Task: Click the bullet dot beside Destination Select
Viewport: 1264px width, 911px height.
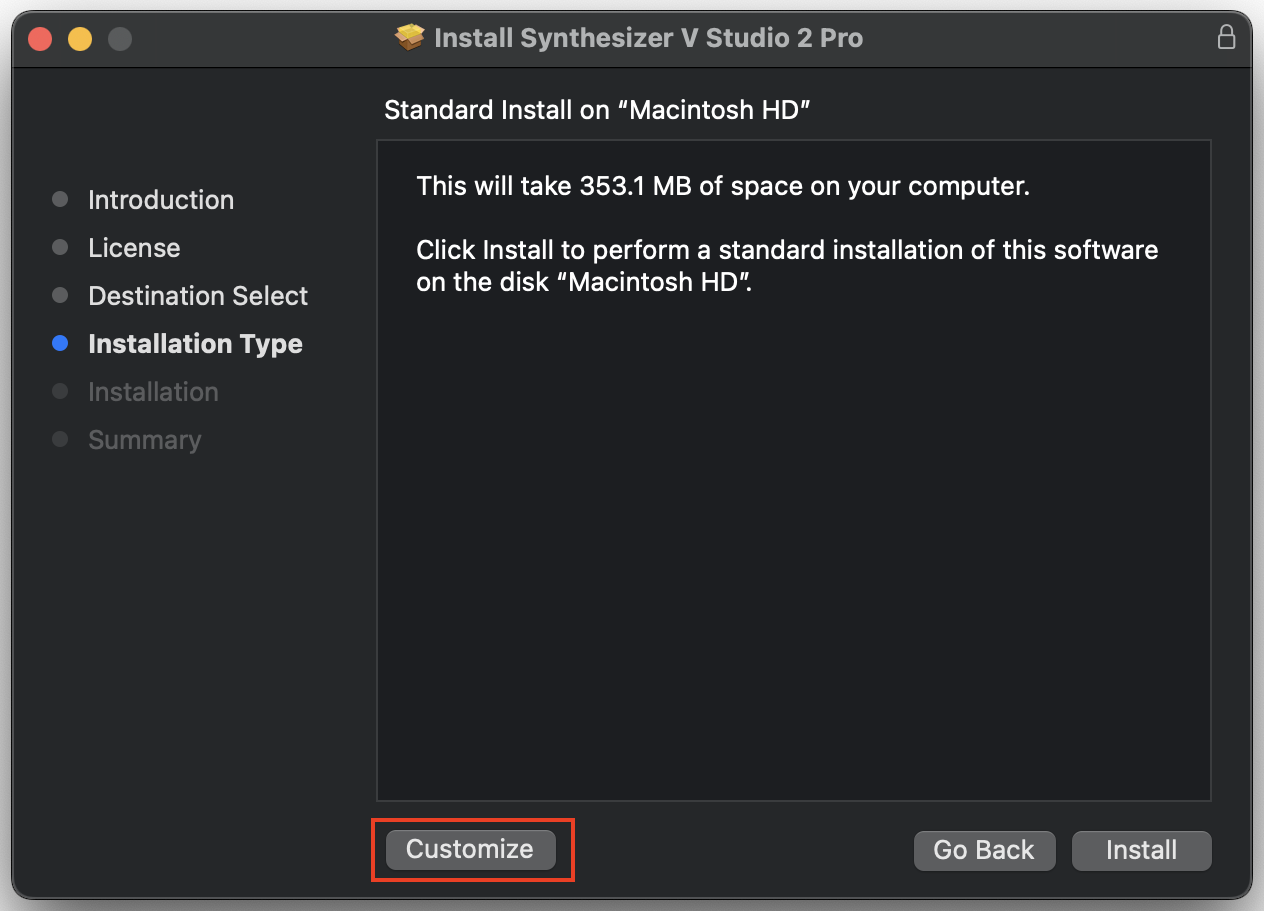Action: click(x=60, y=295)
